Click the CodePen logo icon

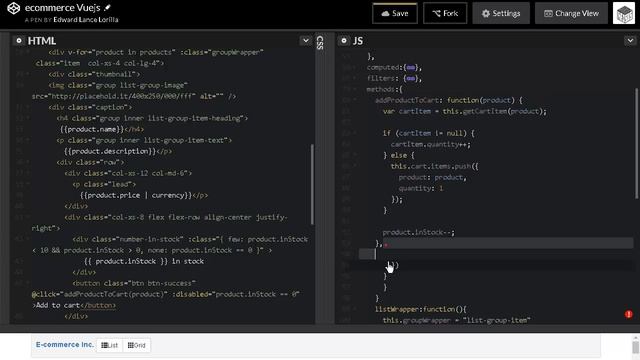pos(13,8)
